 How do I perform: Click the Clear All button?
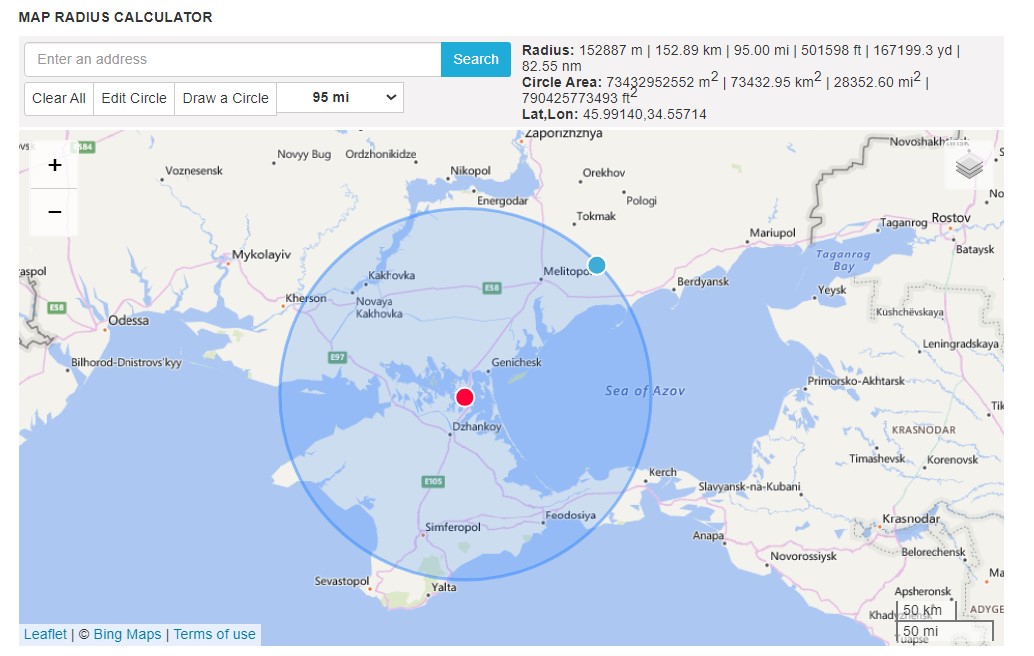pyautogui.click(x=59, y=98)
